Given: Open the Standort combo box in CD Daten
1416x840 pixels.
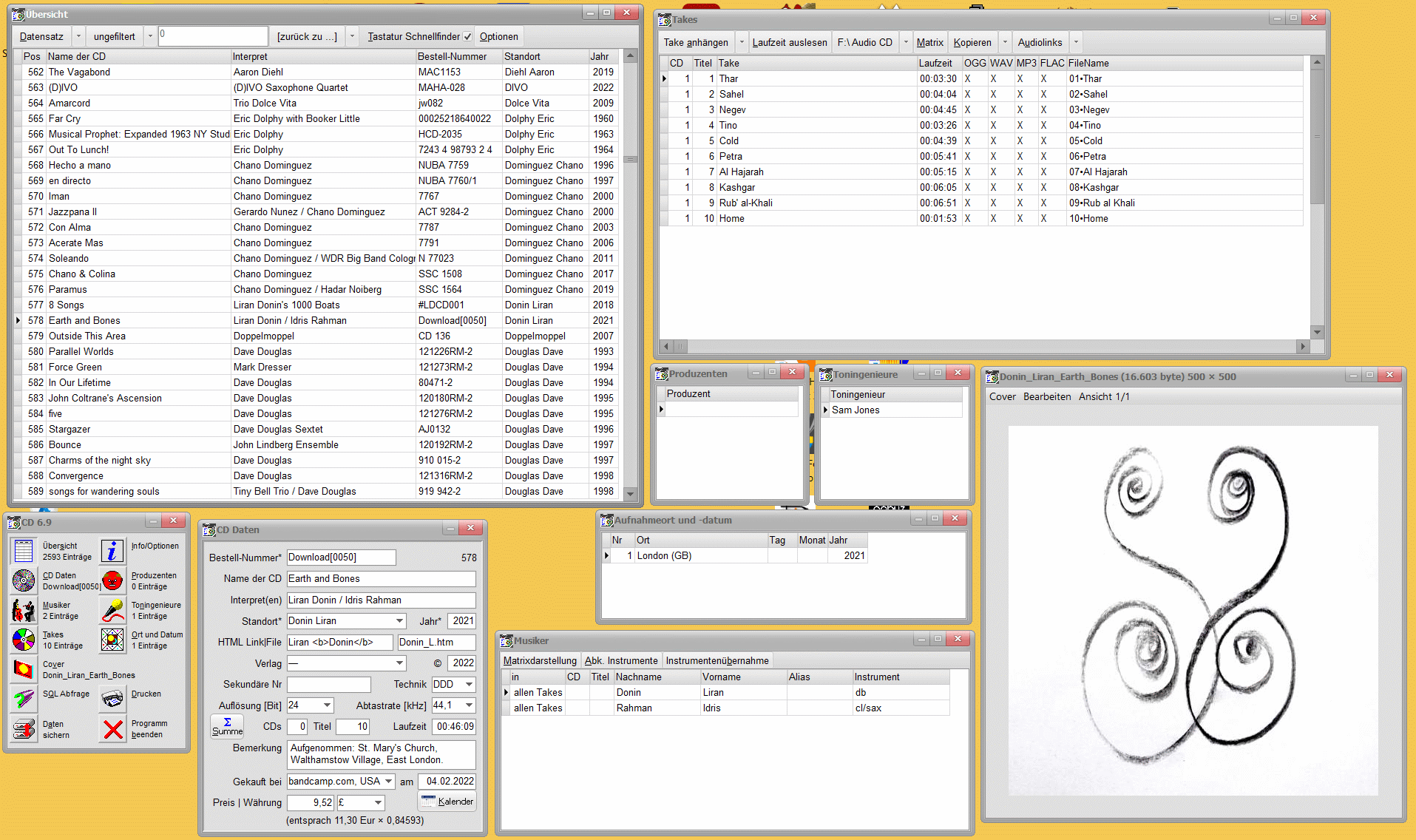Looking at the screenshot, I should pos(399,621).
